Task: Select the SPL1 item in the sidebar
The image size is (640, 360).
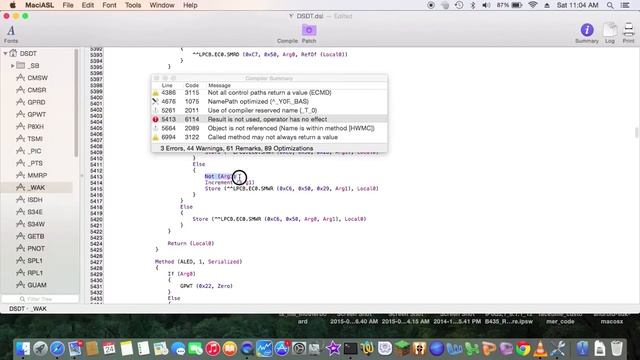Action: (35, 260)
